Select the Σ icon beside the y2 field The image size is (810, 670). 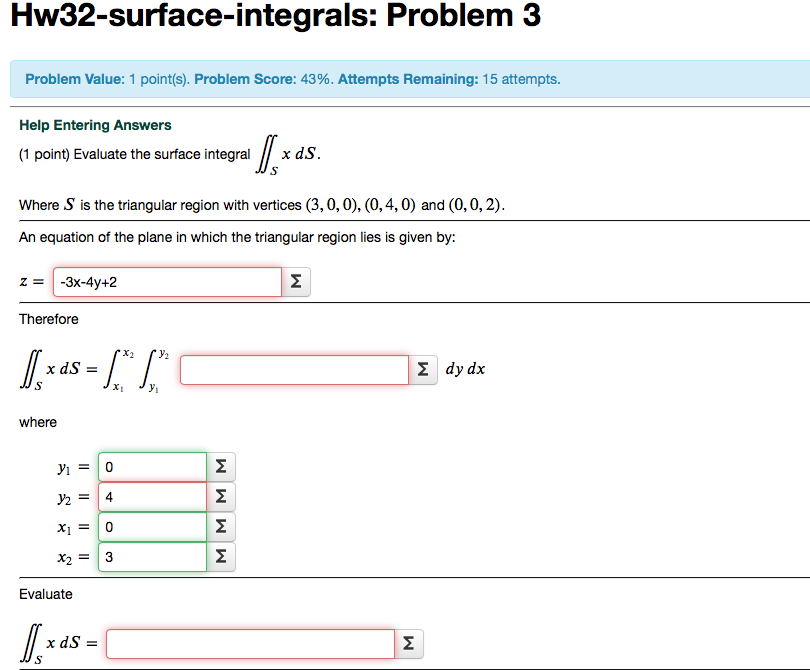219,496
